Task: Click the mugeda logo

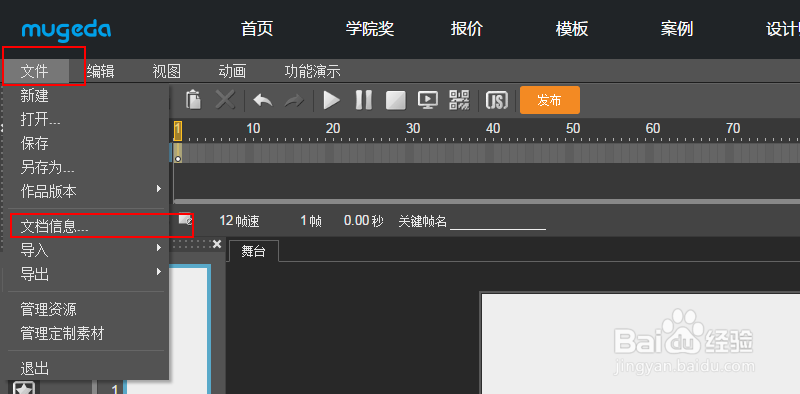Action: [66, 30]
